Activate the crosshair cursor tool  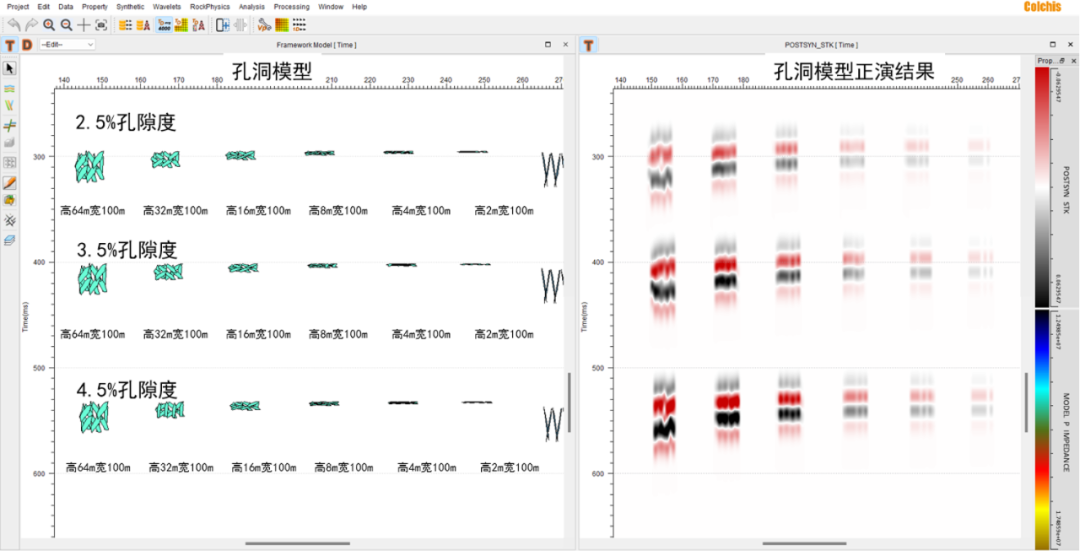click(83, 25)
